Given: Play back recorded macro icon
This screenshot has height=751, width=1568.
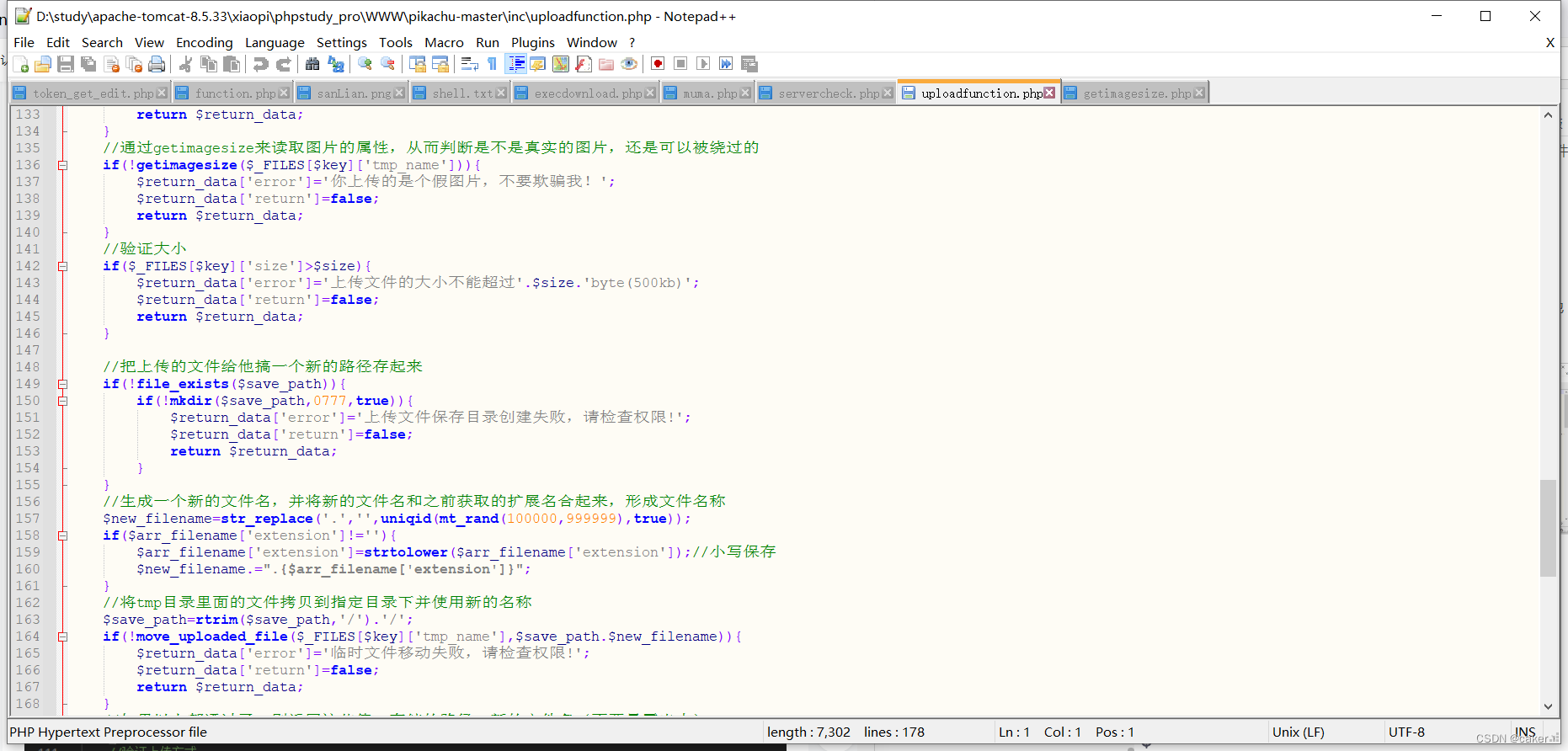Looking at the screenshot, I should pyautogui.click(x=704, y=64).
